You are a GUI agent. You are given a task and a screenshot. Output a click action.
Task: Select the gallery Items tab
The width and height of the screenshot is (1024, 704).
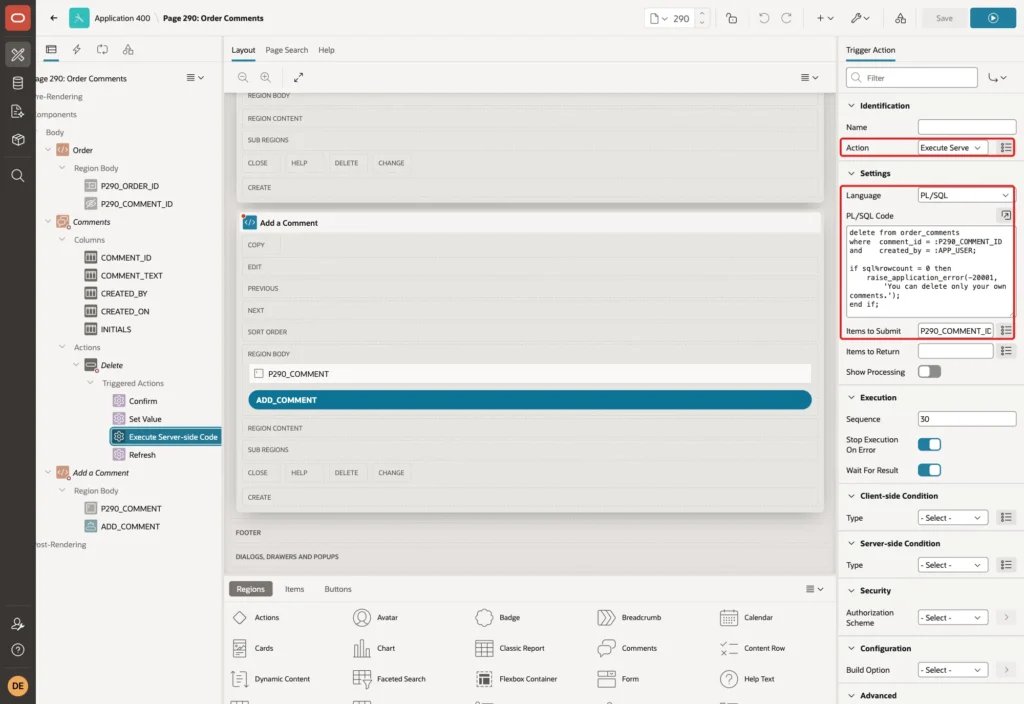click(295, 589)
